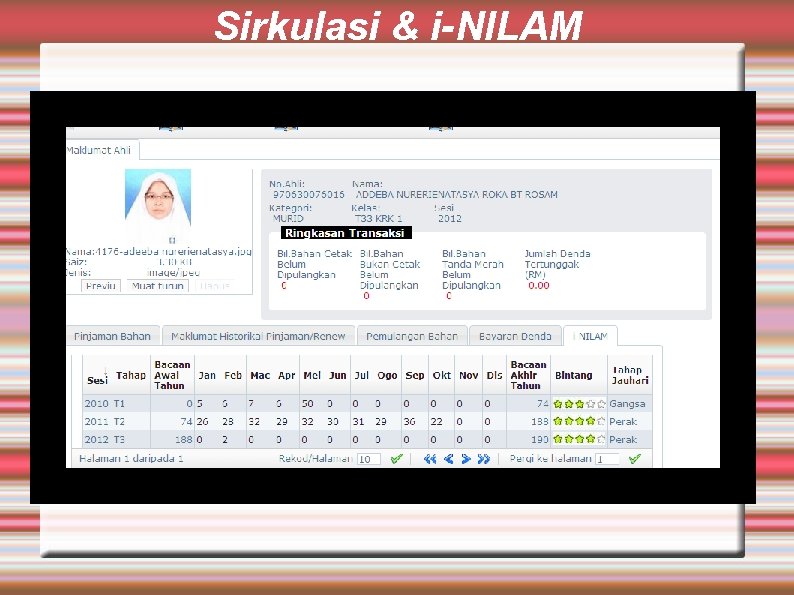
Task: Go to the previous page arrow
Action: coord(448,459)
